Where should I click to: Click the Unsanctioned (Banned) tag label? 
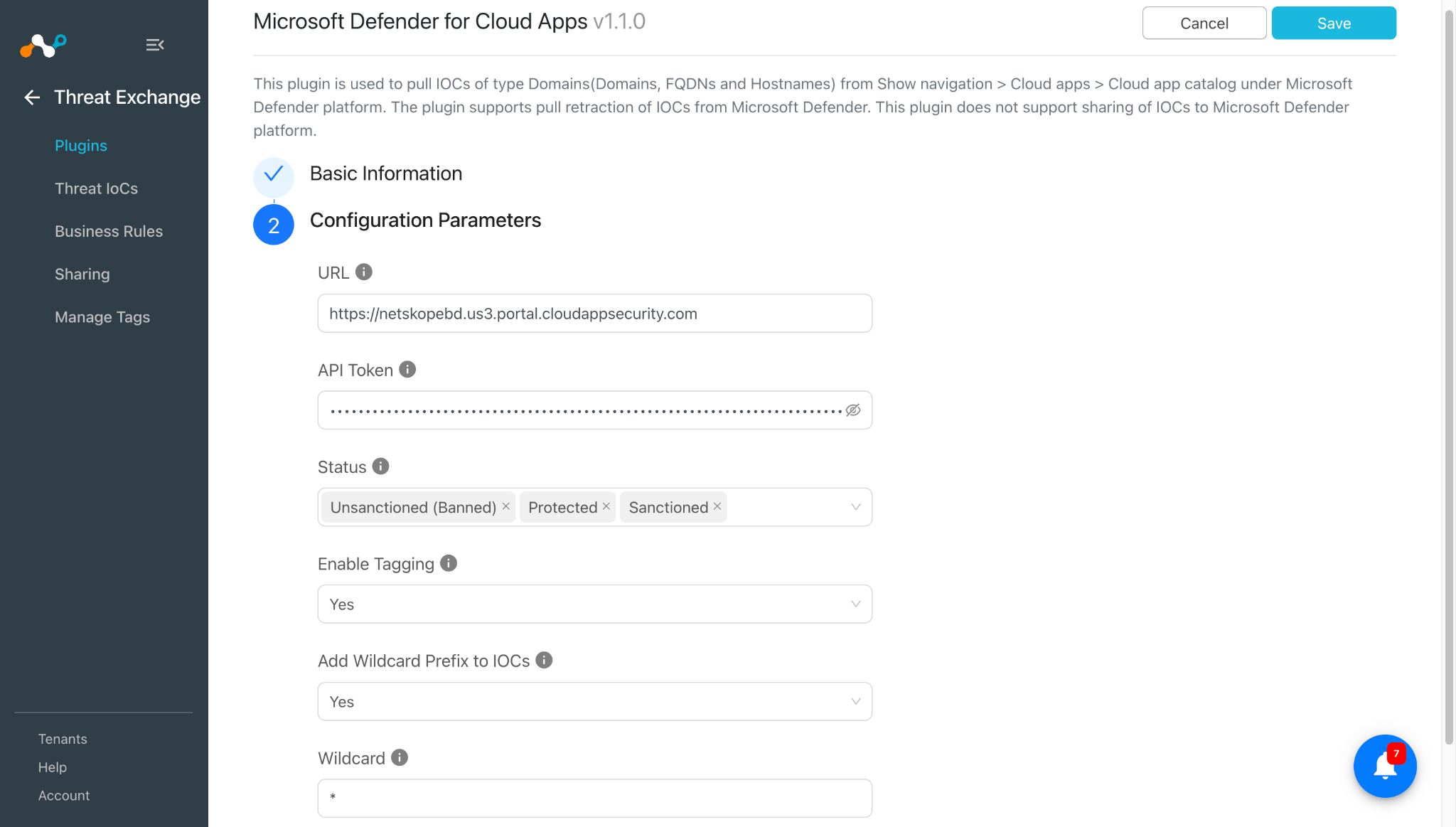(x=413, y=508)
